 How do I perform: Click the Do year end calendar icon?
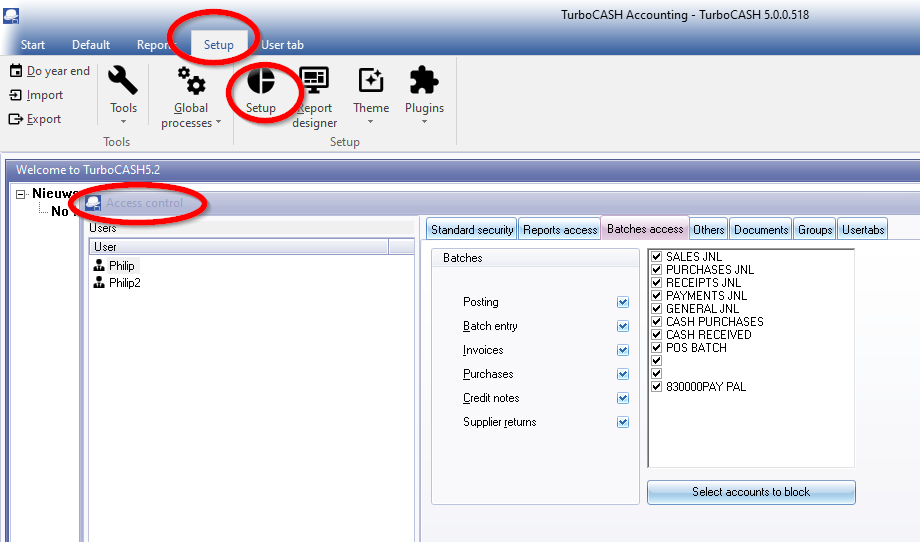pos(16,71)
